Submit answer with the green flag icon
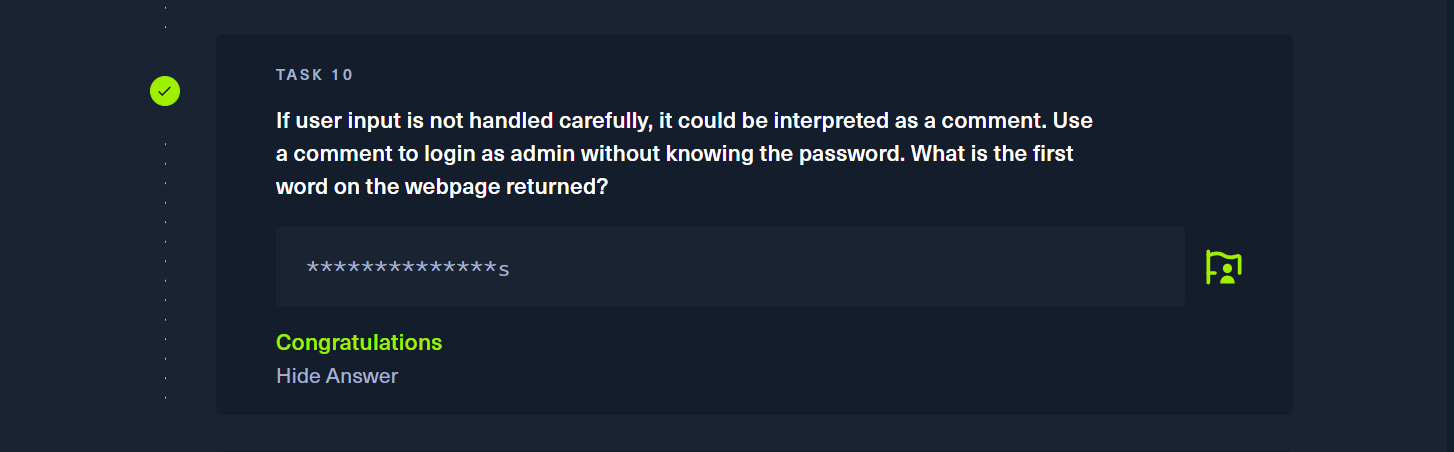 coord(1224,267)
